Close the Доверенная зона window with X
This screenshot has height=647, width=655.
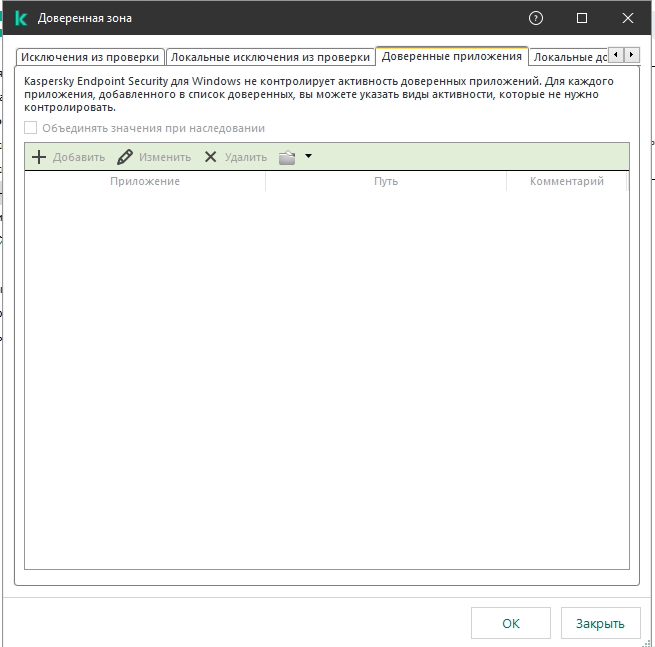(x=627, y=18)
